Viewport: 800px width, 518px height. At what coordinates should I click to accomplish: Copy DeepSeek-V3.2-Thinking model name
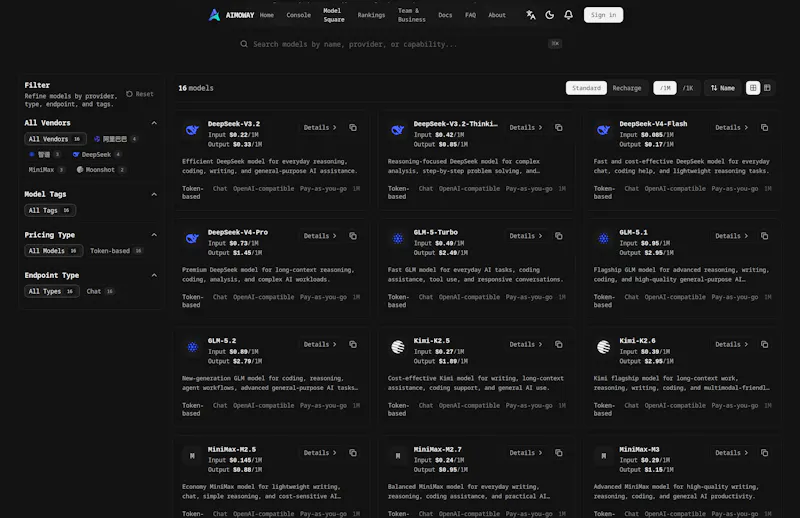[559, 128]
